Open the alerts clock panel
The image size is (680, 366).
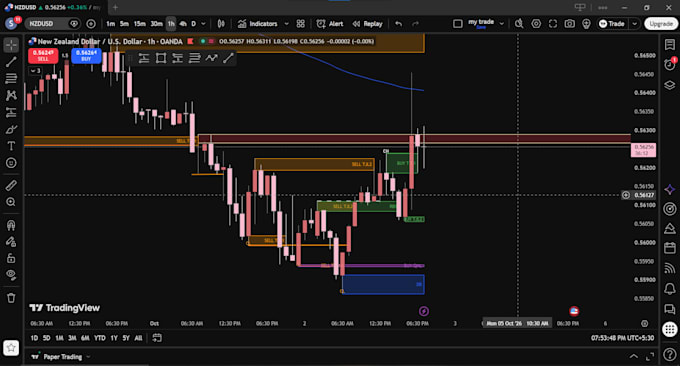click(x=670, y=65)
